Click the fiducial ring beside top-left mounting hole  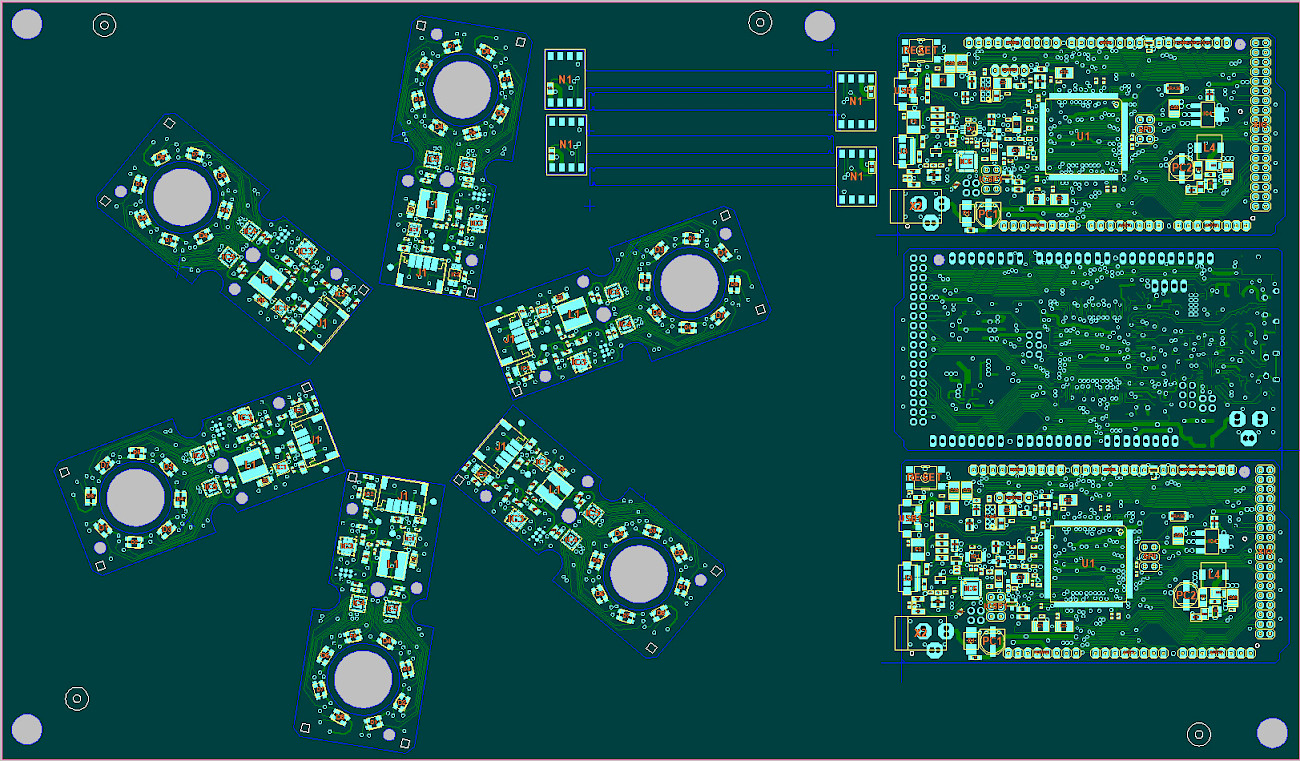coord(104,25)
